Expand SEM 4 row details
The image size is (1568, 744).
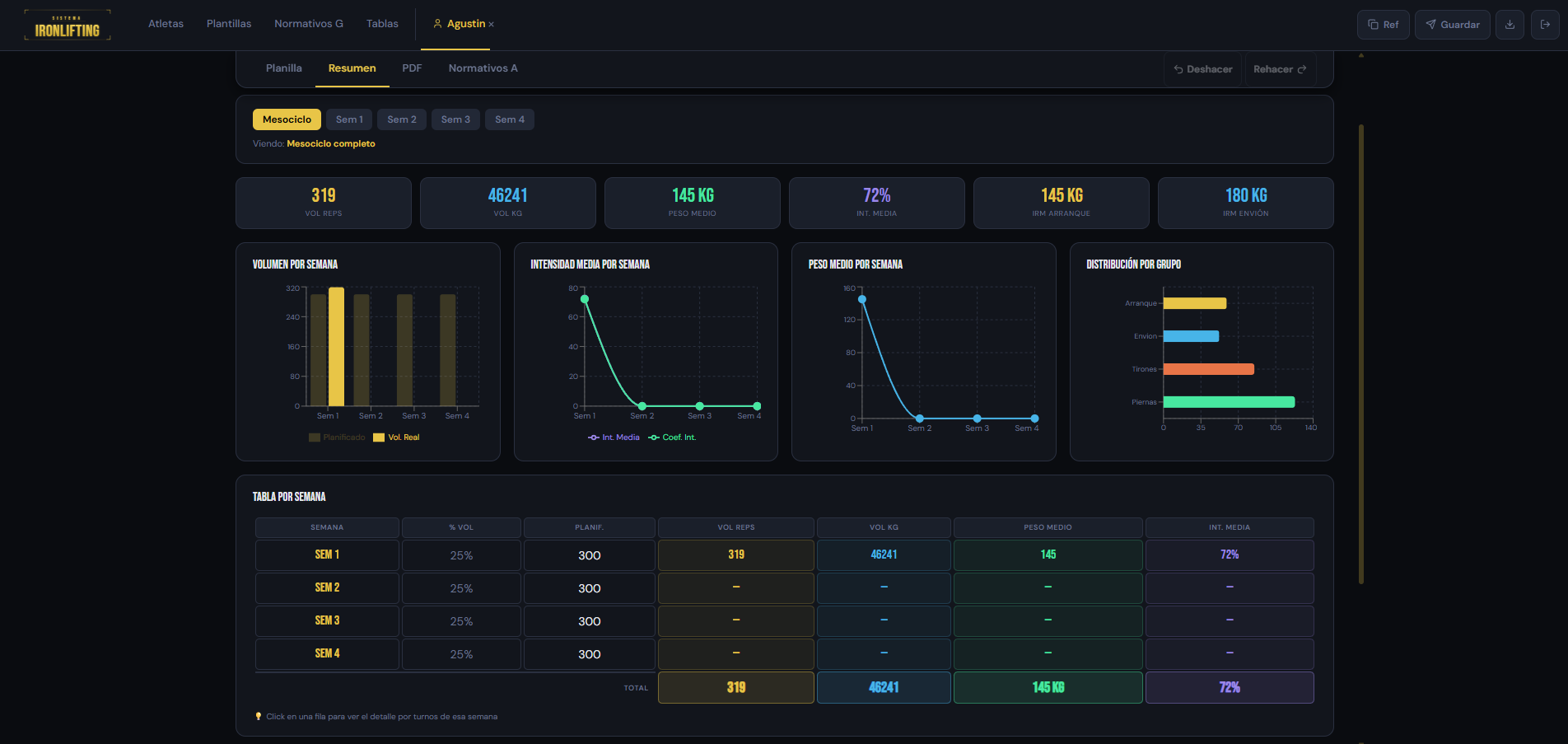click(x=784, y=654)
